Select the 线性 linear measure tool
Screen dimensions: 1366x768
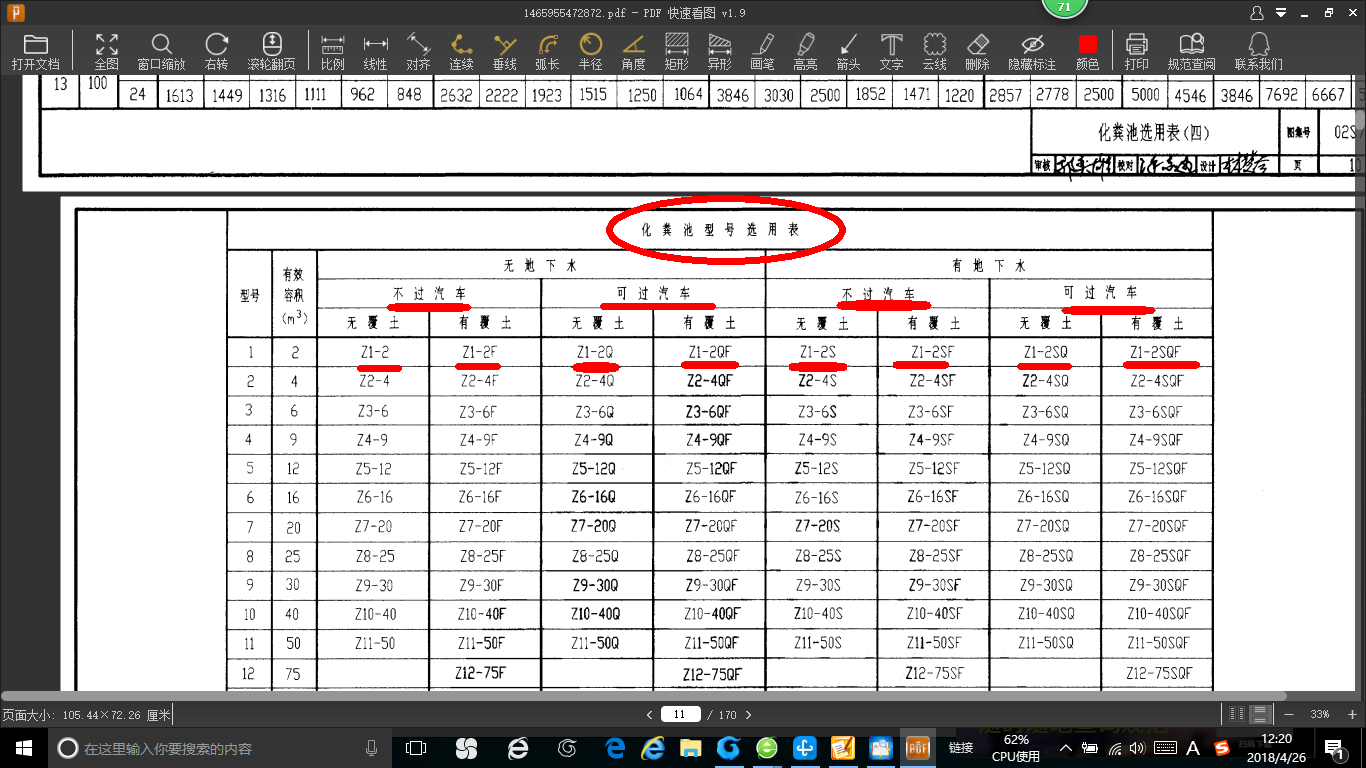[x=376, y=52]
